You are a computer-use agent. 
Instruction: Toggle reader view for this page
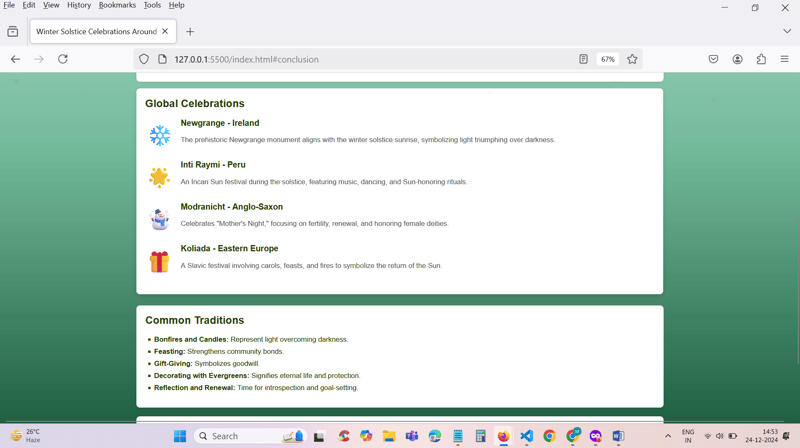click(583, 59)
